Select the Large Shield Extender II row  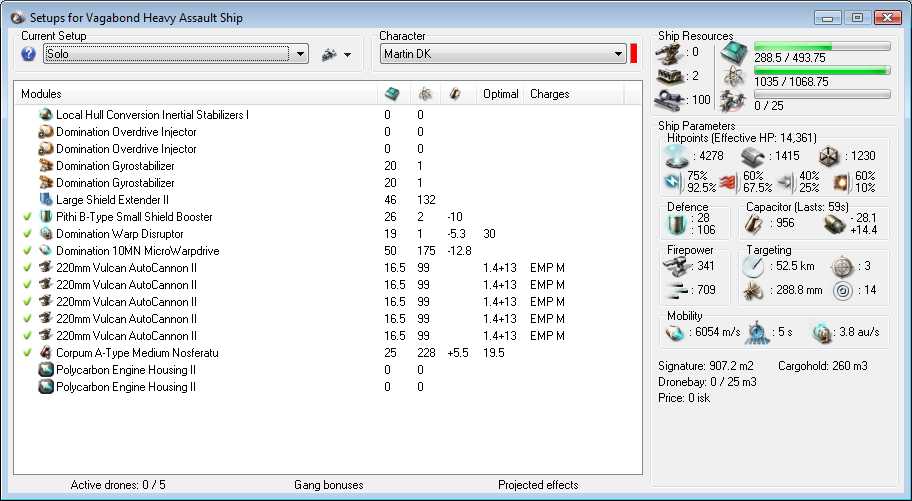click(x=327, y=200)
